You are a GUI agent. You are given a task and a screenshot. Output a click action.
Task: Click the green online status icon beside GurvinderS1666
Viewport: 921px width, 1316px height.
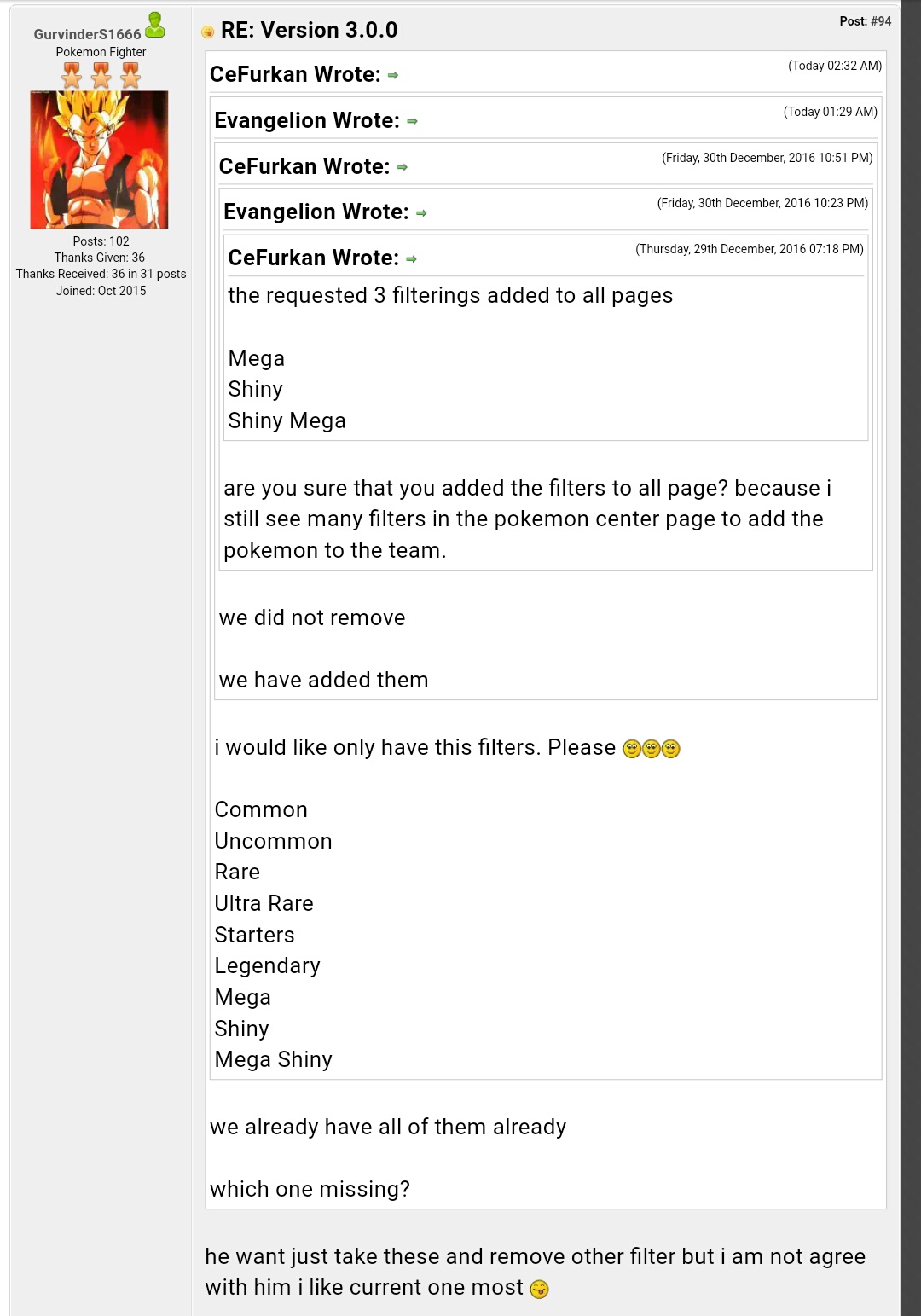click(155, 26)
